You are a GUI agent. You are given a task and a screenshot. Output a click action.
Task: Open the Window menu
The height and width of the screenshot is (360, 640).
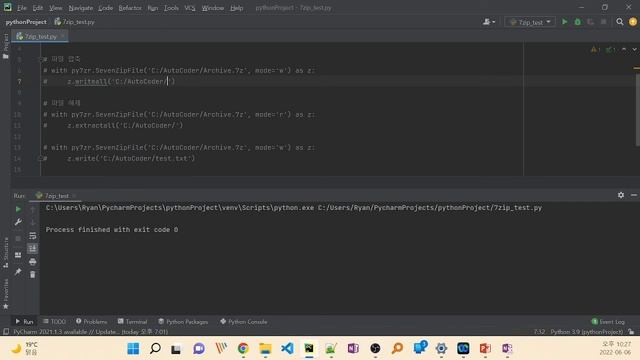[x=213, y=8]
